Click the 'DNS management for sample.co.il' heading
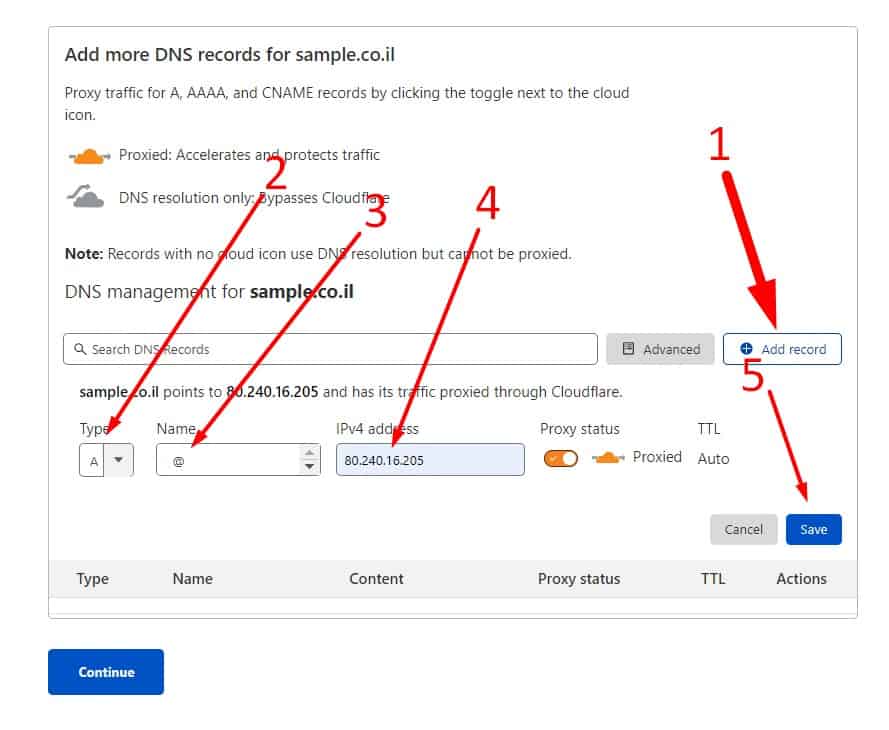This screenshot has height=730, width=889. (x=209, y=292)
